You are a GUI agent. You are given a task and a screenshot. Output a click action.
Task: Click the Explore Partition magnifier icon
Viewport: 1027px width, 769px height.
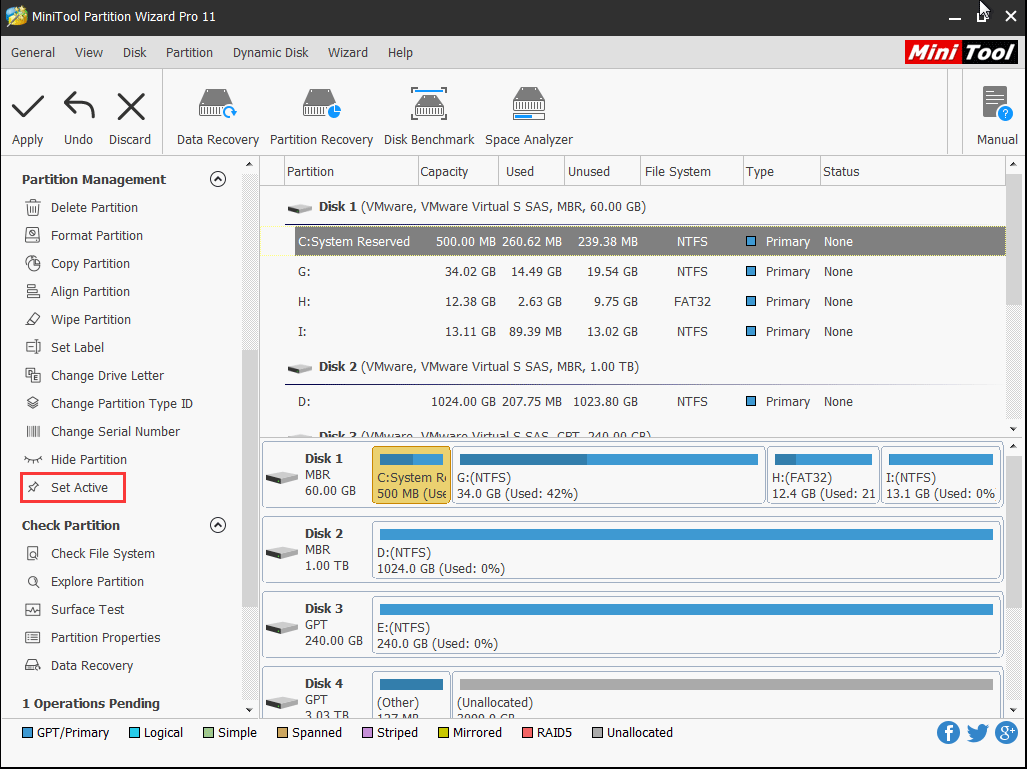click(33, 582)
